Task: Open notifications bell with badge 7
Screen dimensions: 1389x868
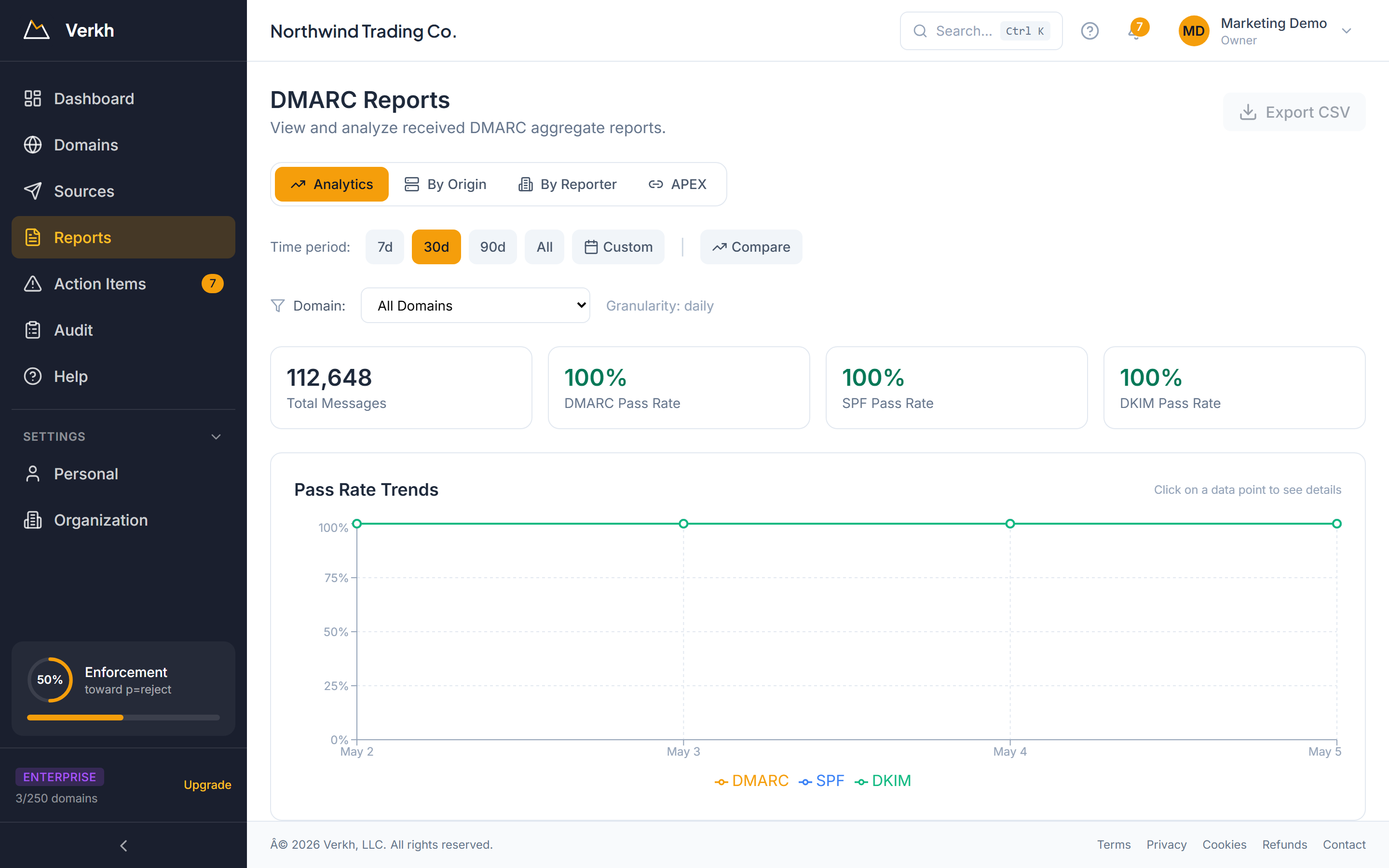Action: point(1137,30)
